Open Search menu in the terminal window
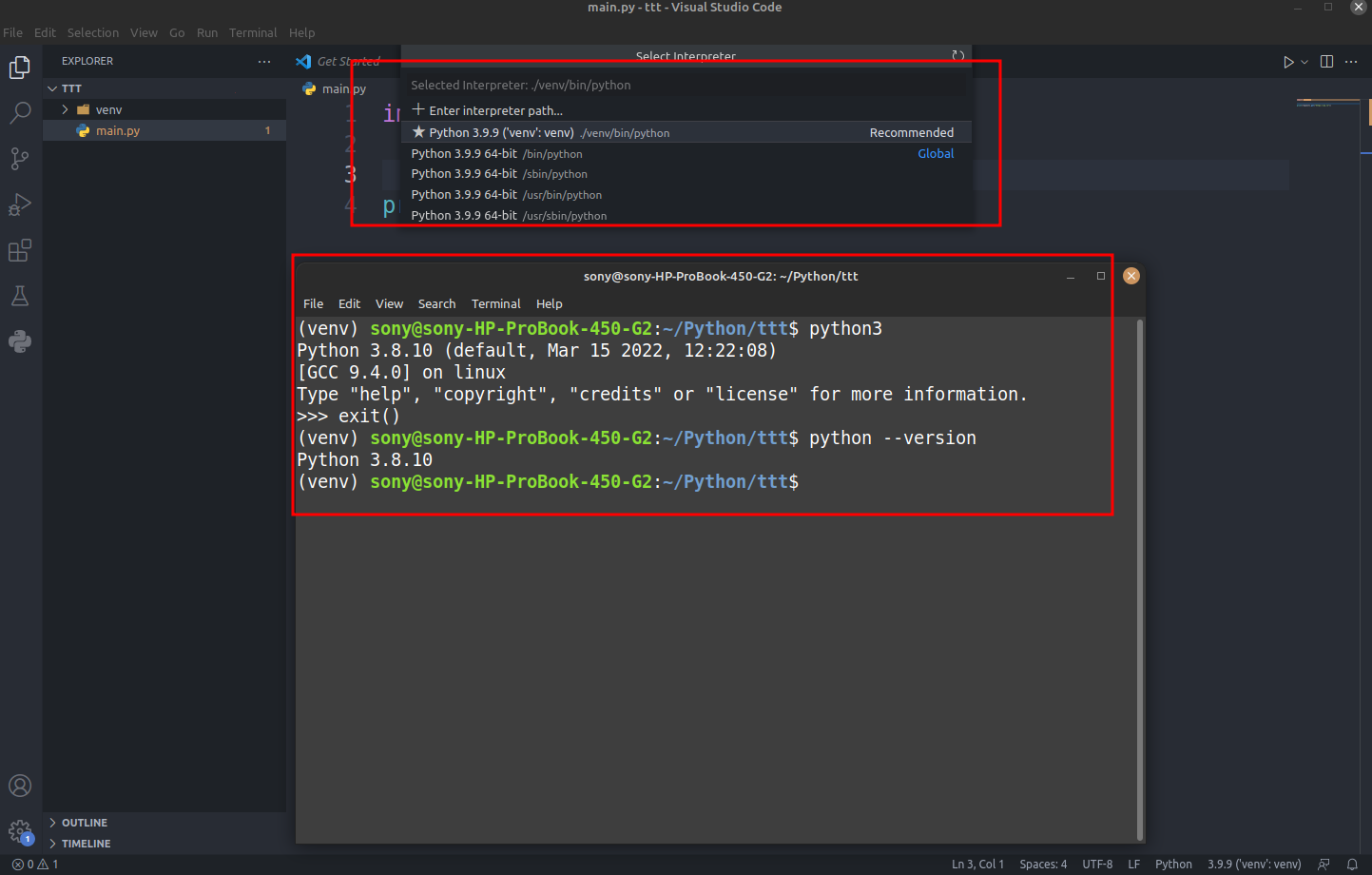The width and height of the screenshot is (1372, 875). 436,303
